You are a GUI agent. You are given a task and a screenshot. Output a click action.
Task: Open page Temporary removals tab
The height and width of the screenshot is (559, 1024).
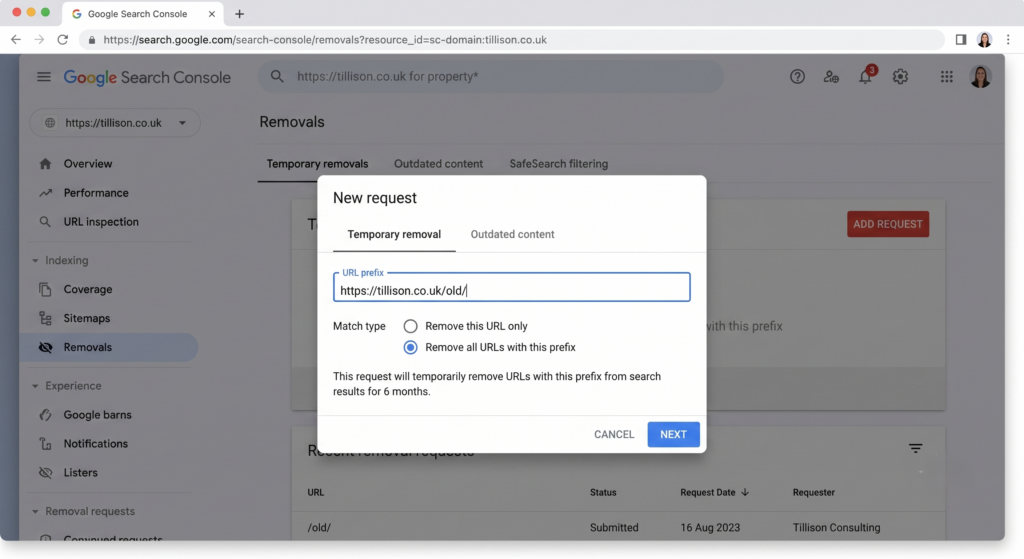click(317, 164)
